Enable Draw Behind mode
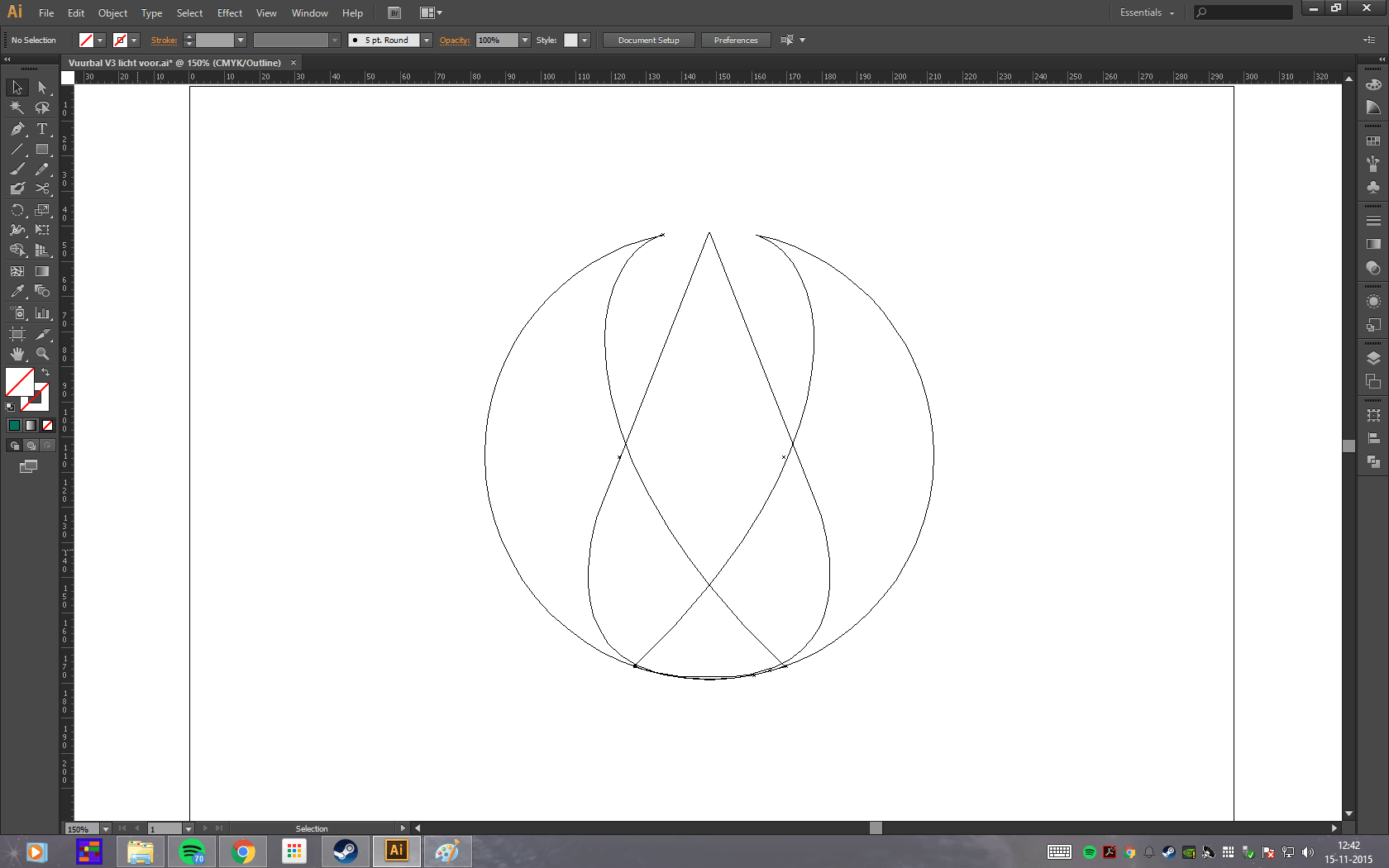The width and height of the screenshot is (1389, 868). [x=31, y=446]
